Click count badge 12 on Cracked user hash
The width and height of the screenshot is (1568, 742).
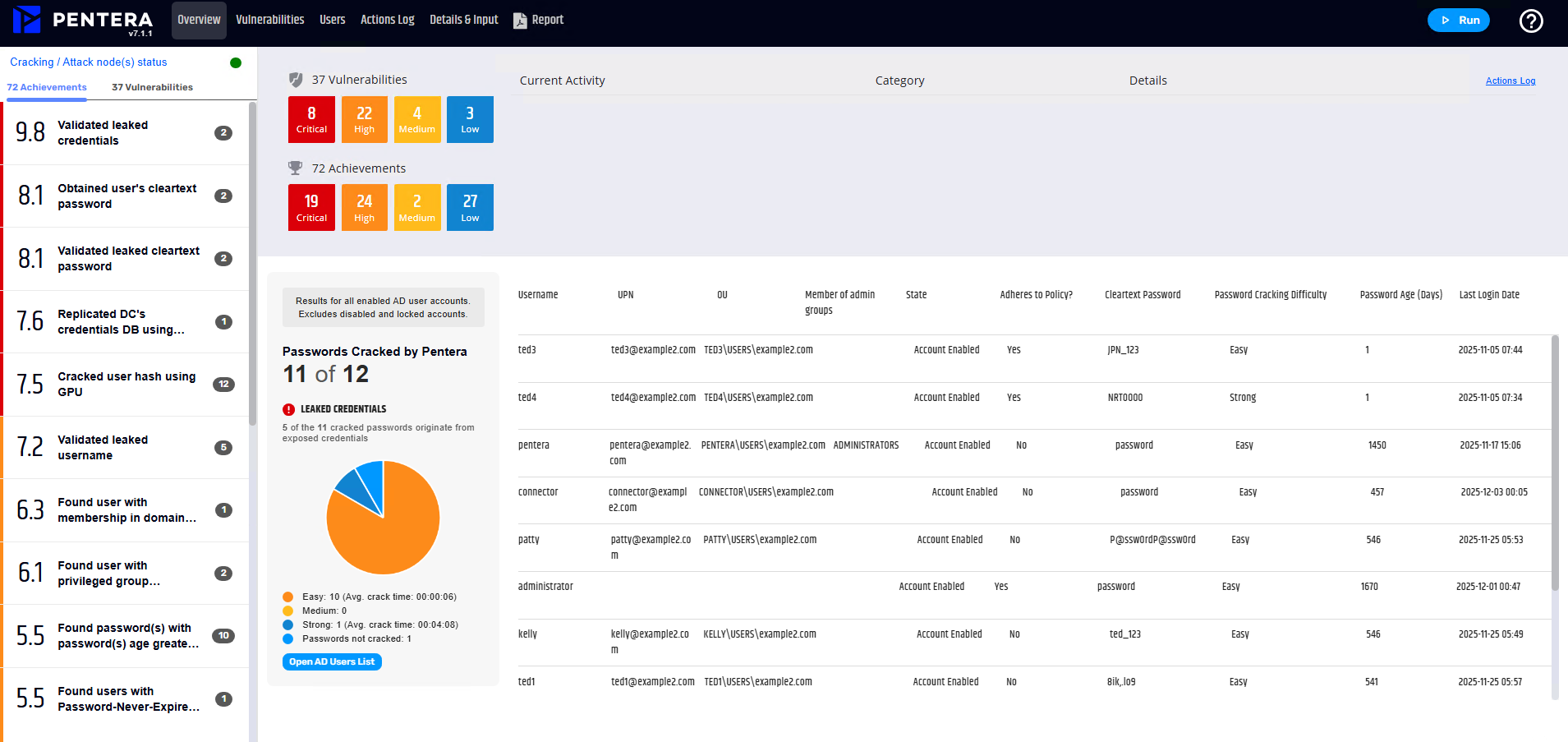point(223,385)
